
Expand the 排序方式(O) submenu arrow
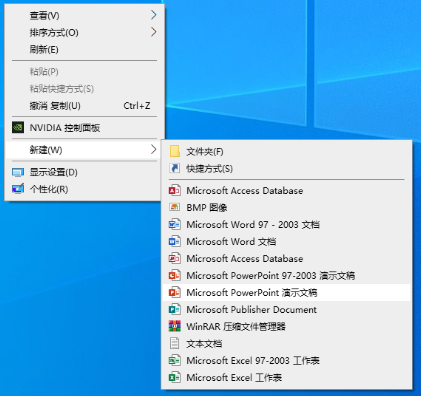153,32
